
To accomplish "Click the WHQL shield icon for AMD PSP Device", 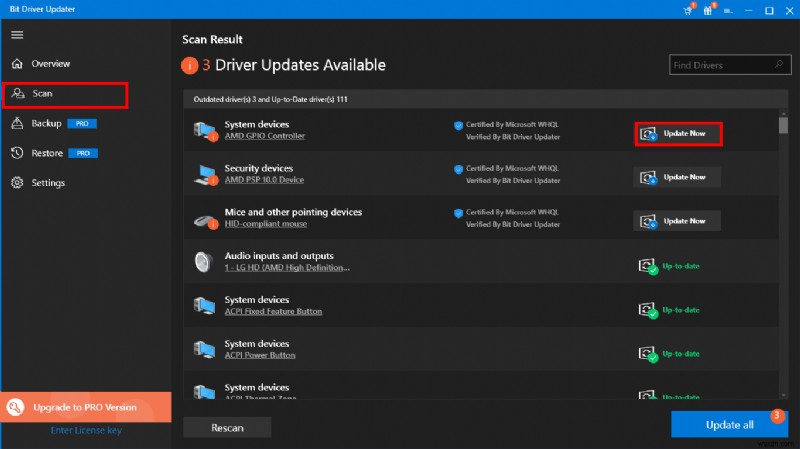I will coord(458,169).
